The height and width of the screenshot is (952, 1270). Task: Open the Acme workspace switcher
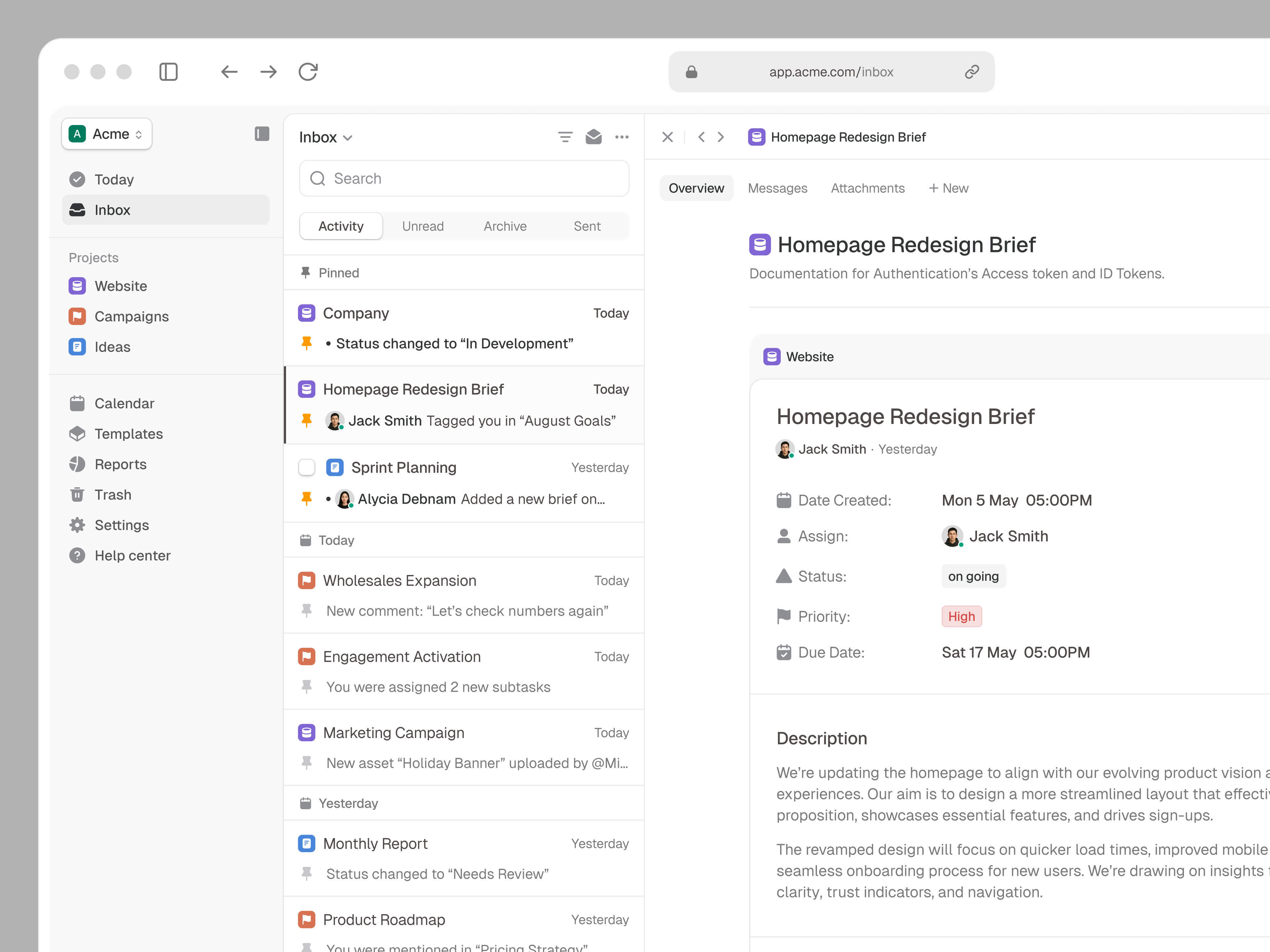(106, 134)
